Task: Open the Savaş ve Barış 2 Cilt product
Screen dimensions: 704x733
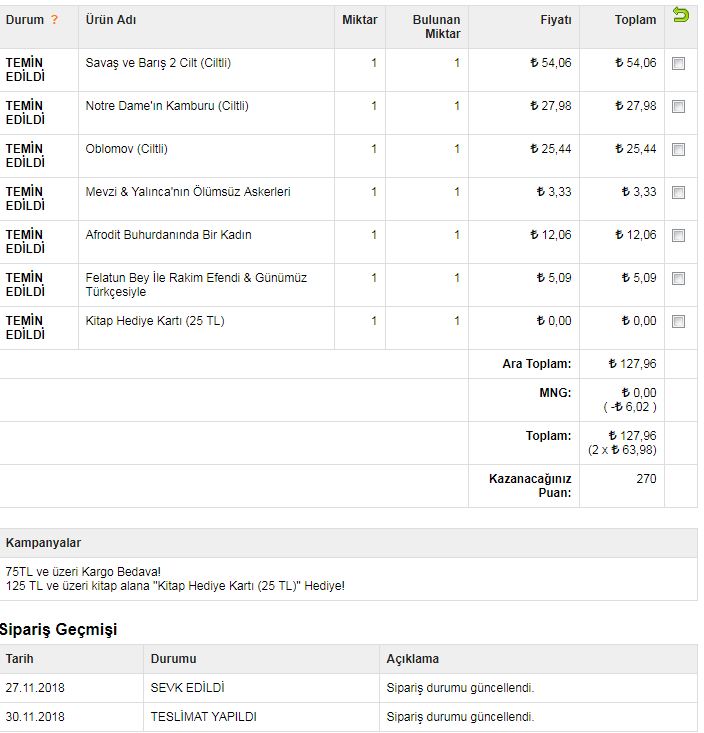Action: [x=158, y=63]
